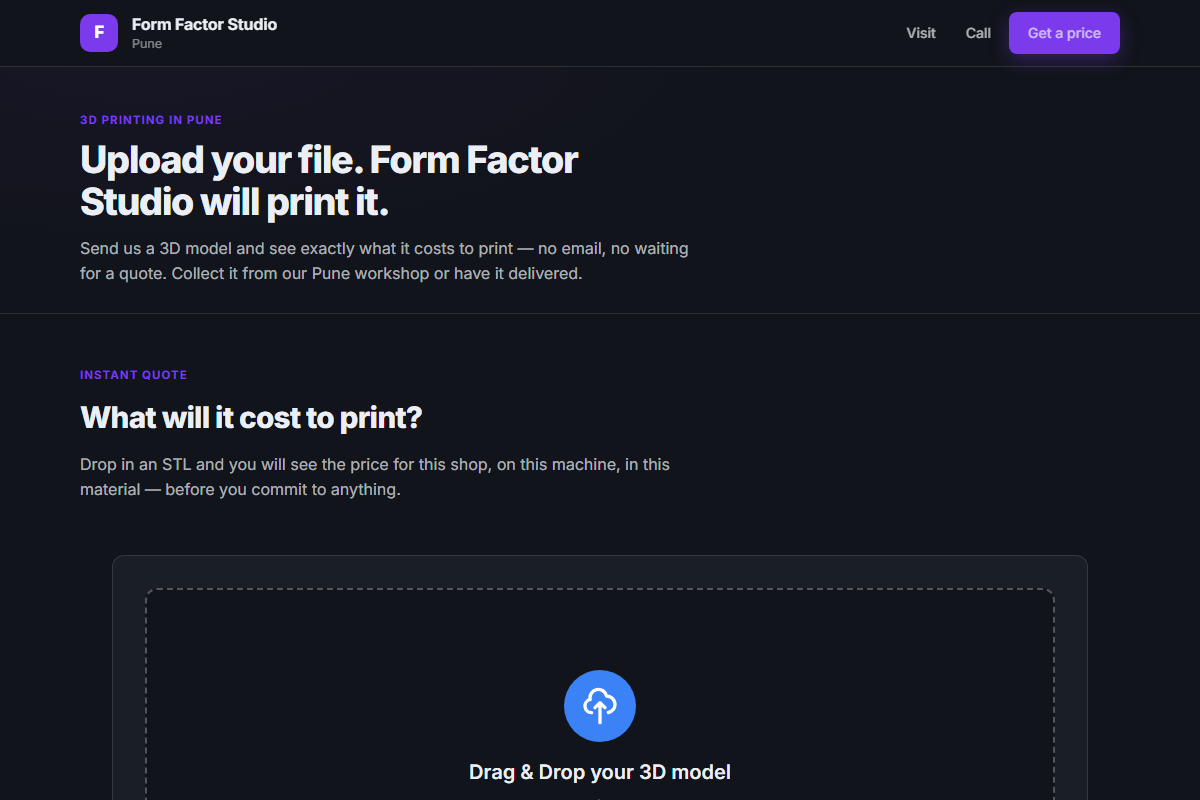Click the blue cloud upload icon
Image resolution: width=1200 pixels, height=800 pixels.
pyautogui.click(x=600, y=706)
